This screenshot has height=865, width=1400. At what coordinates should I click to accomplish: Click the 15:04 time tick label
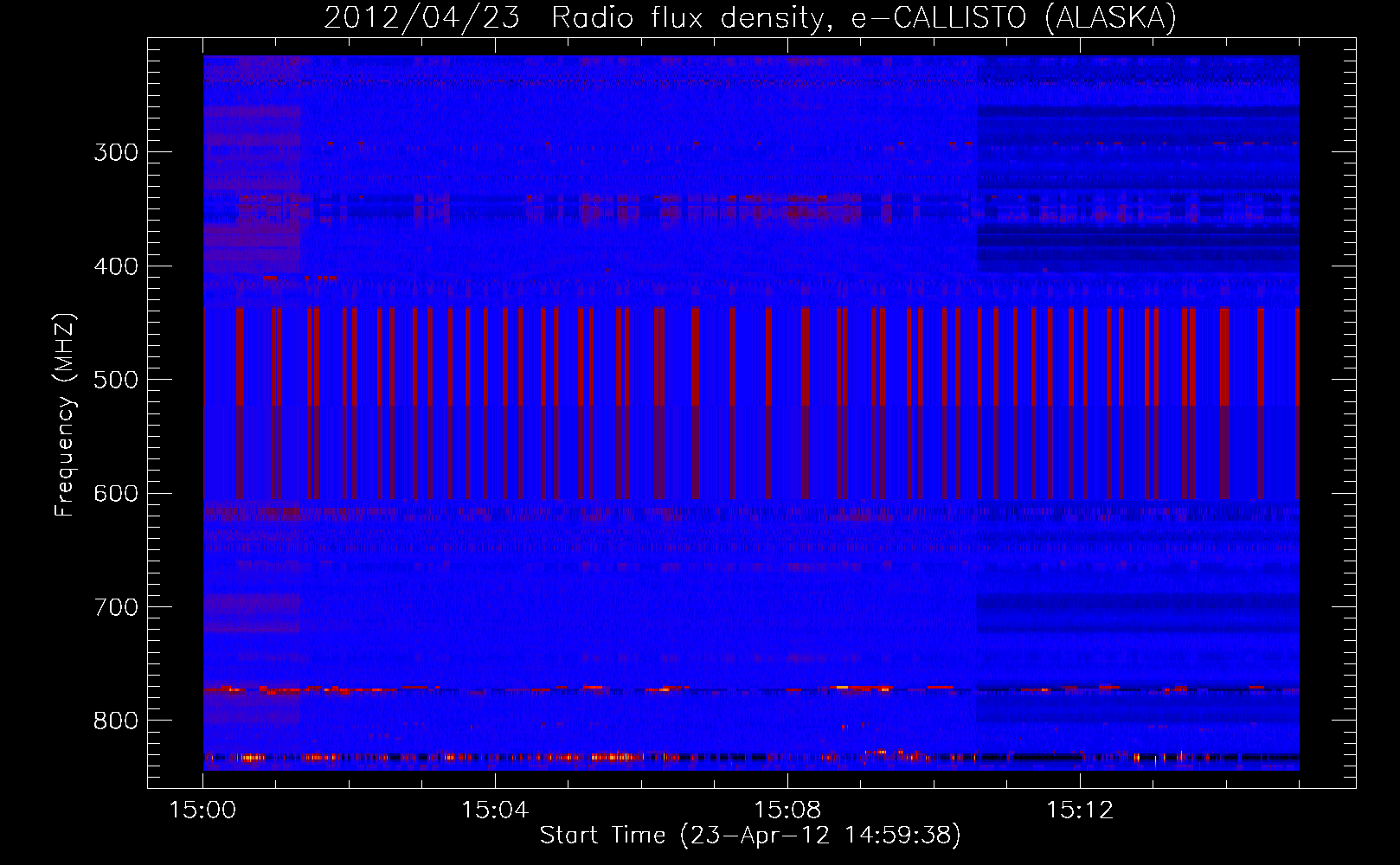pyautogui.click(x=495, y=811)
